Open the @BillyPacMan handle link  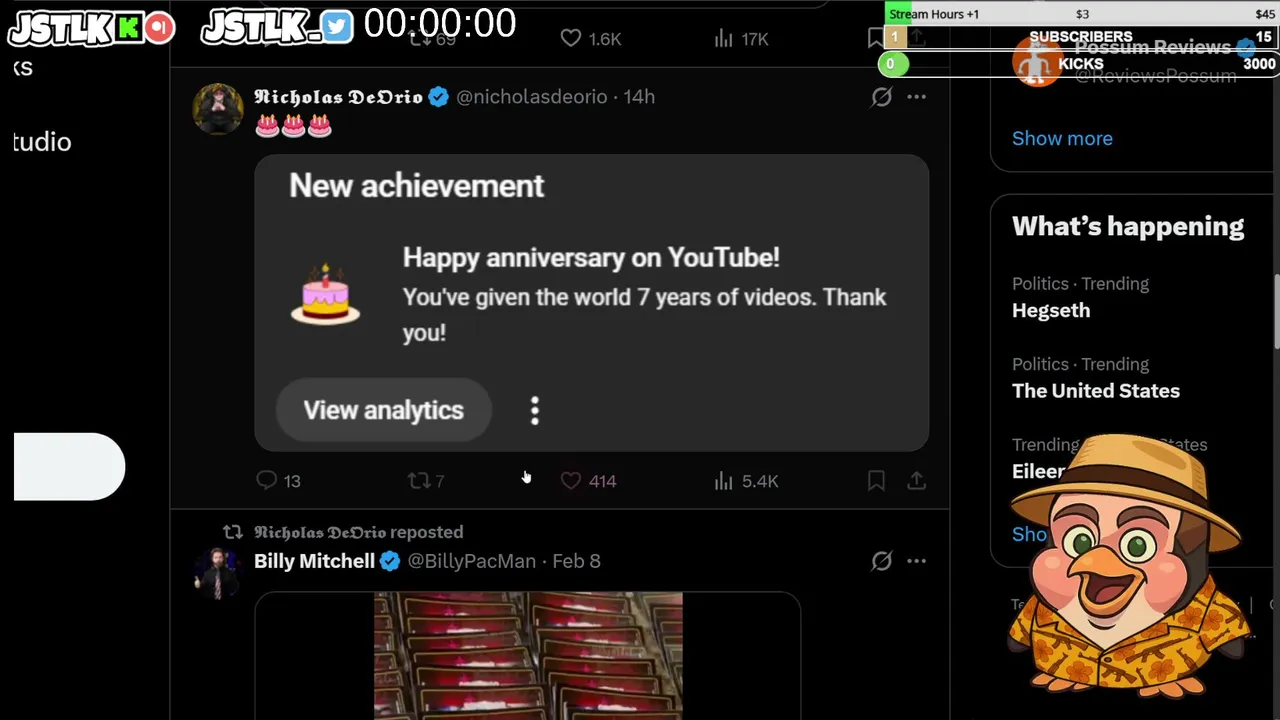click(x=472, y=561)
